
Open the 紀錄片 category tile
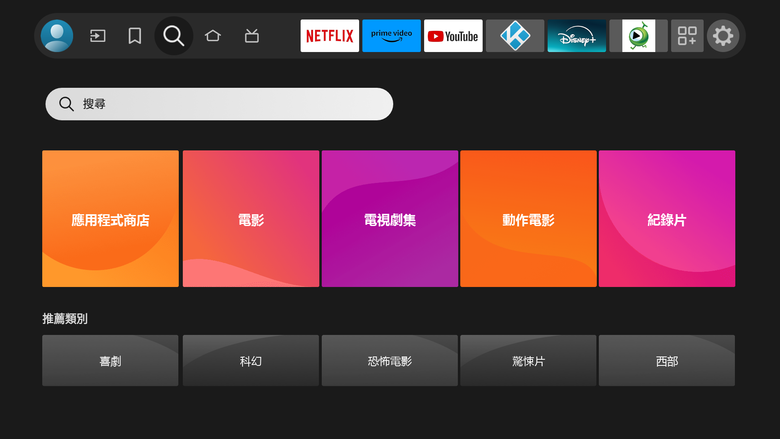pyautogui.click(x=667, y=219)
